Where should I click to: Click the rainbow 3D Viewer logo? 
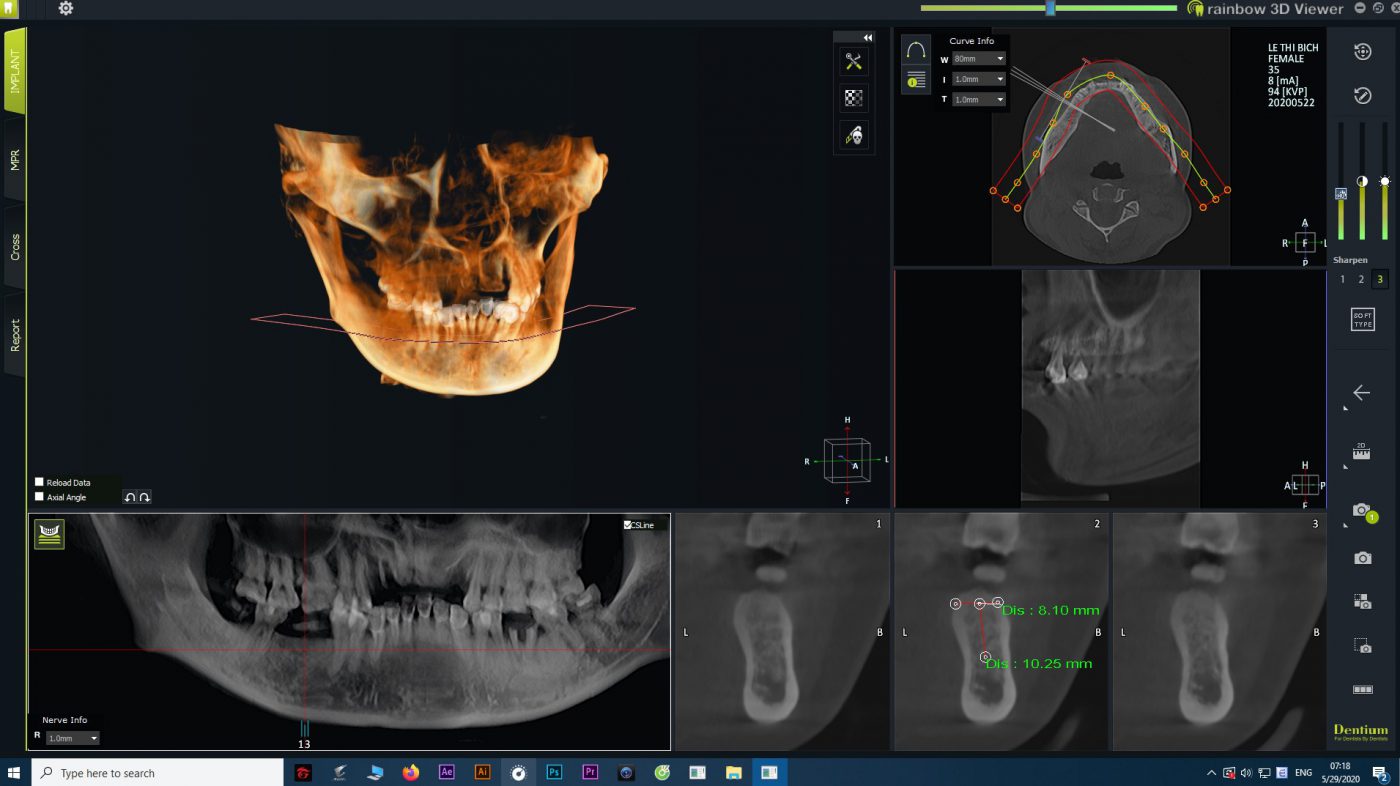pos(1265,8)
